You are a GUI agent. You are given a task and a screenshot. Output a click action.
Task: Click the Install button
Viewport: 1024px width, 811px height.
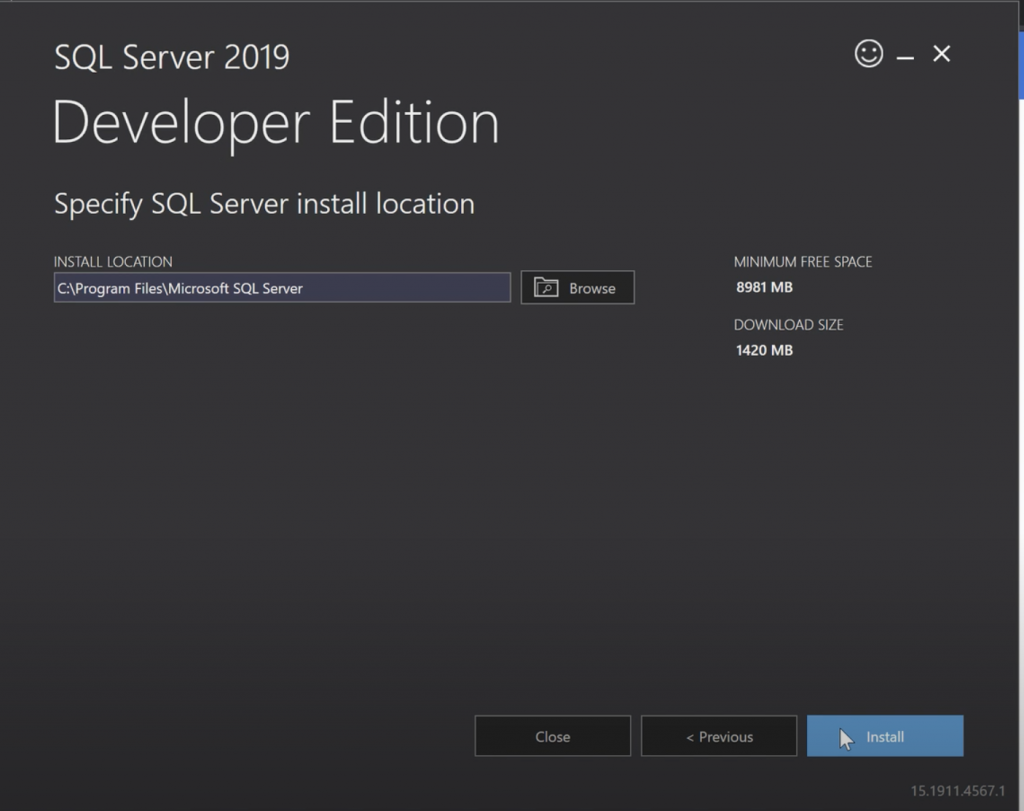[x=885, y=736]
